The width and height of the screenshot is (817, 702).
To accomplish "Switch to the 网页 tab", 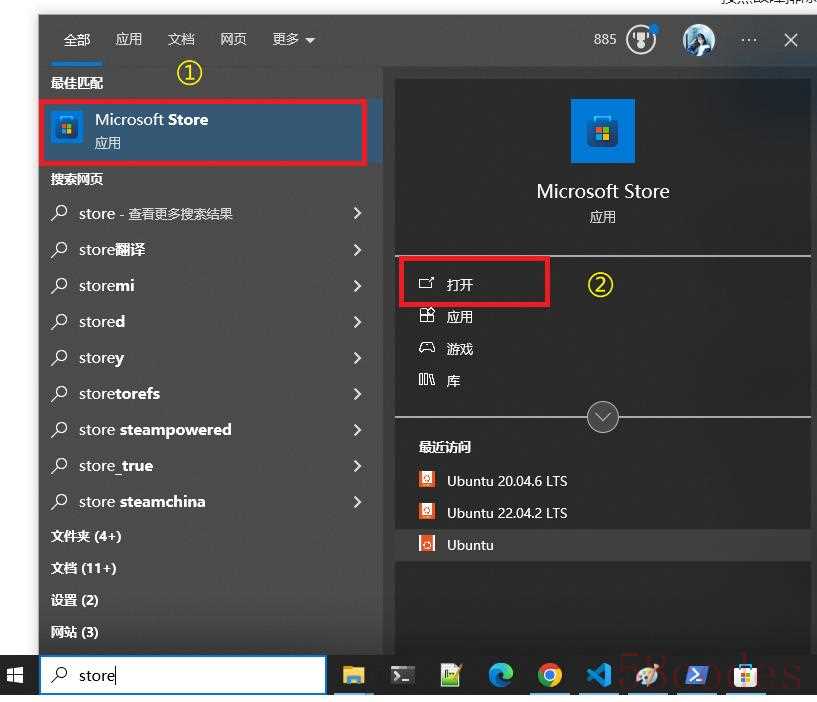I will click(233, 39).
